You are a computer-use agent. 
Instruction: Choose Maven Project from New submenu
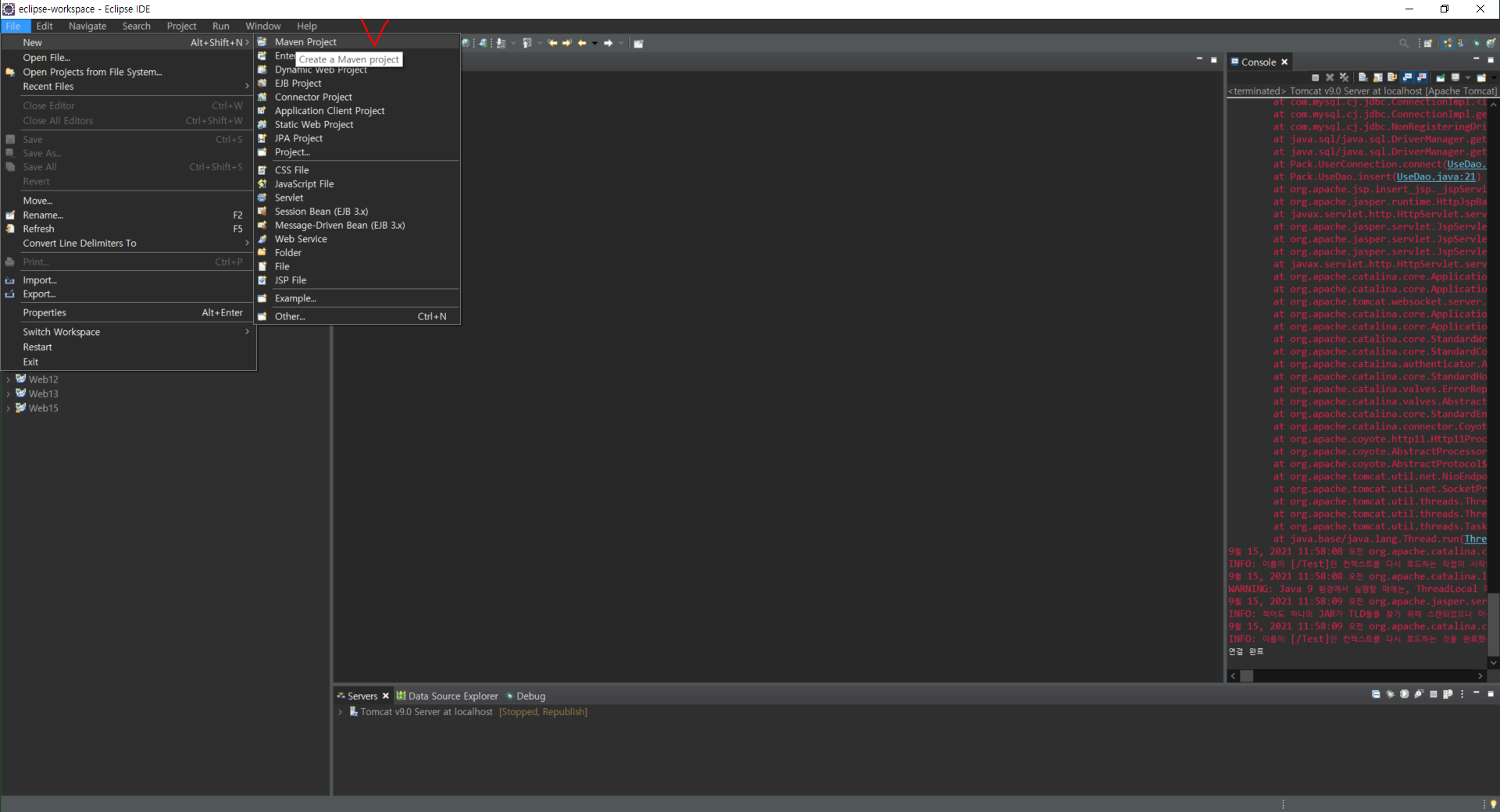(x=357, y=42)
